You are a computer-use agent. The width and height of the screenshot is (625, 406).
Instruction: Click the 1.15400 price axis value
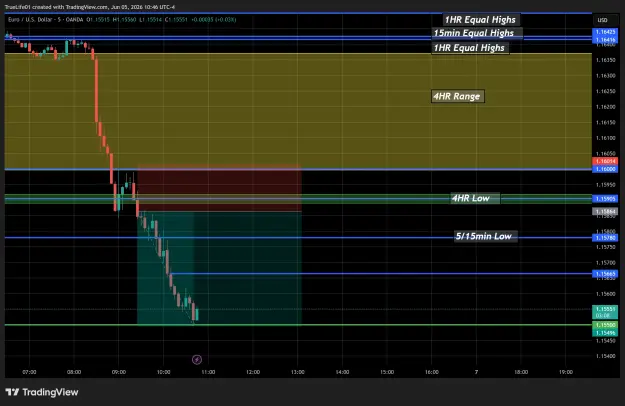(605, 356)
